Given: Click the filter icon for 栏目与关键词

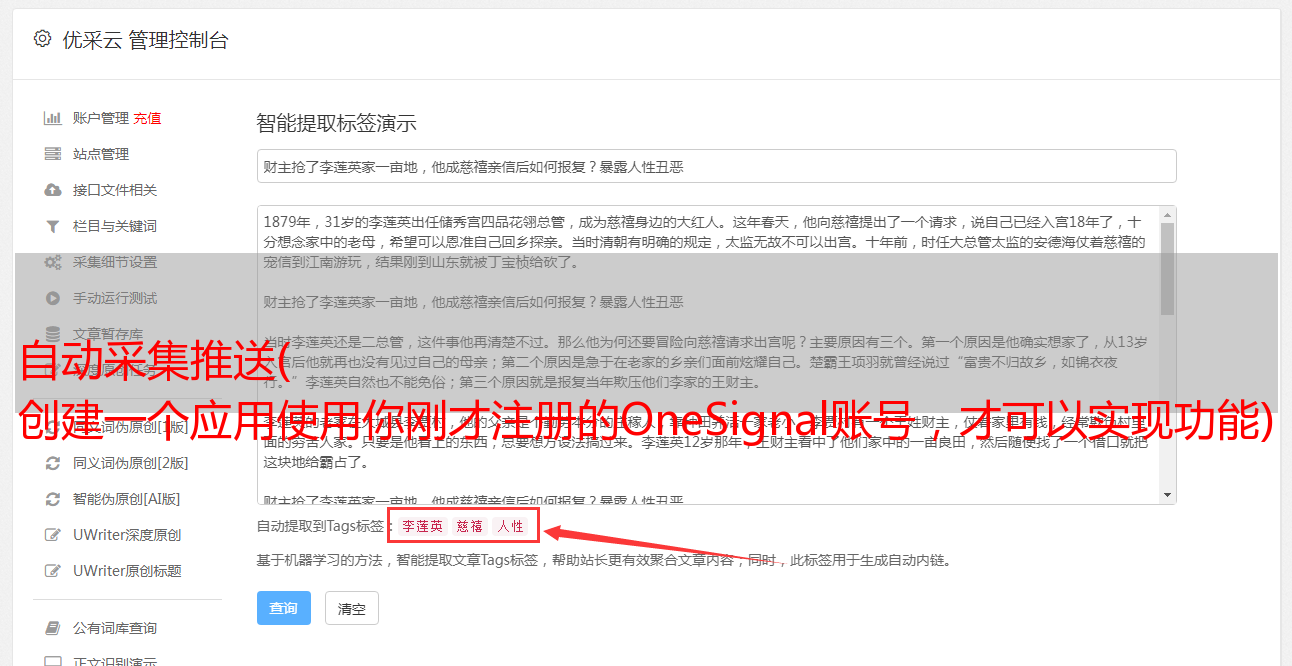Looking at the screenshot, I should [x=53, y=226].
